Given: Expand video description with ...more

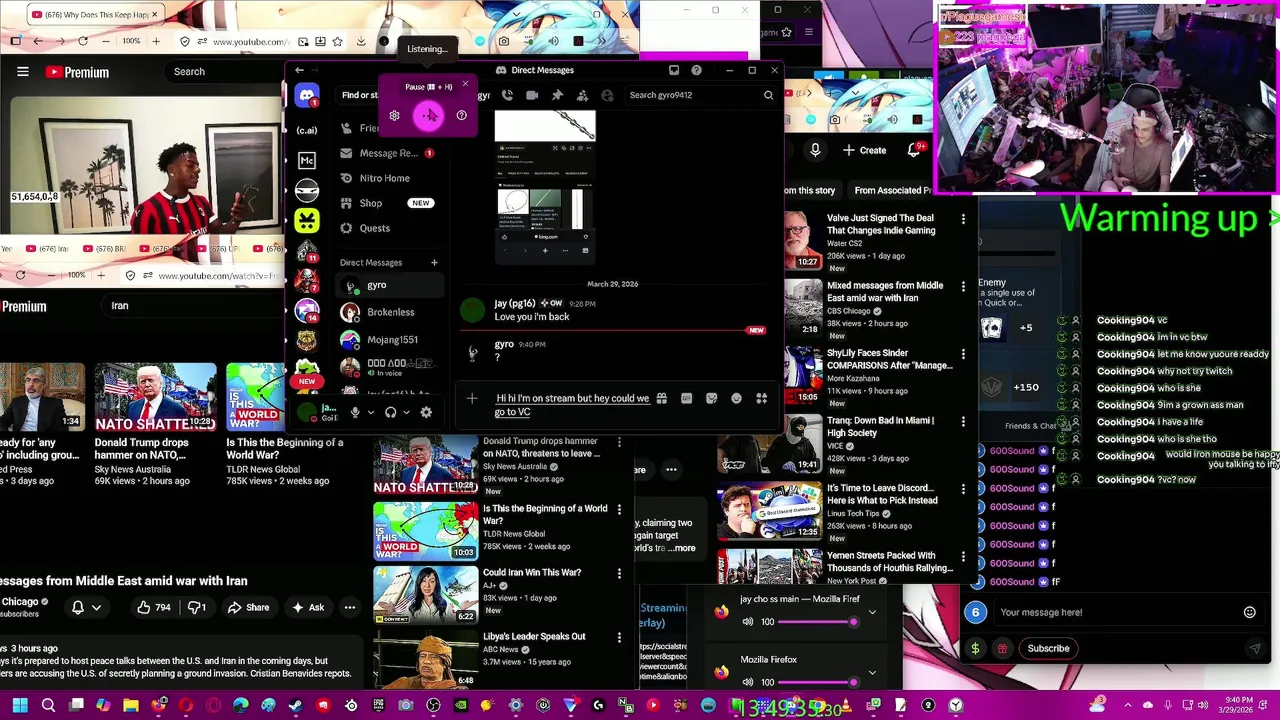Looking at the screenshot, I should pos(684,548).
